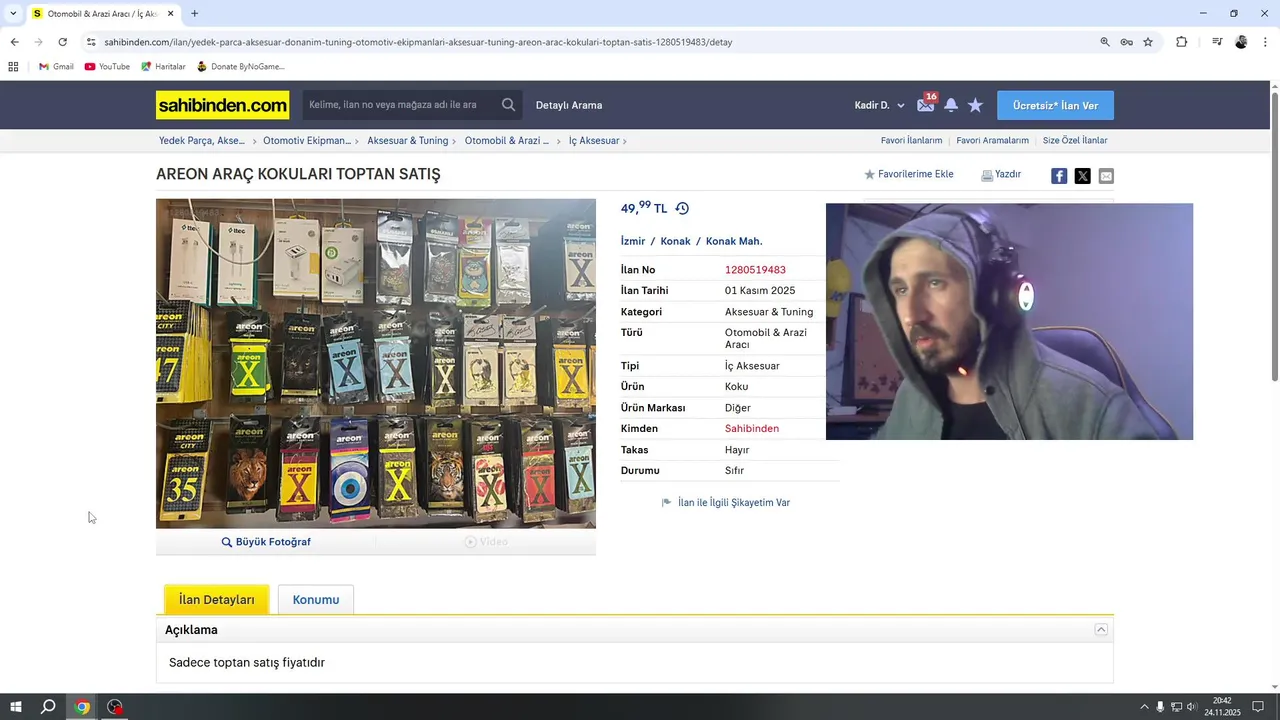Open a new browser tab
The height and width of the screenshot is (720, 1280).
click(194, 14)
